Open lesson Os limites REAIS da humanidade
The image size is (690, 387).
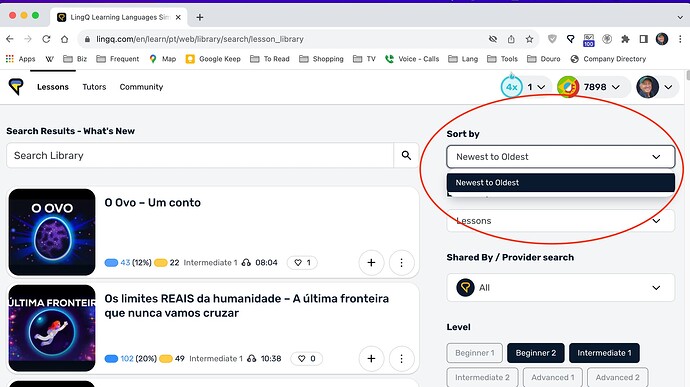pos(246,306)
